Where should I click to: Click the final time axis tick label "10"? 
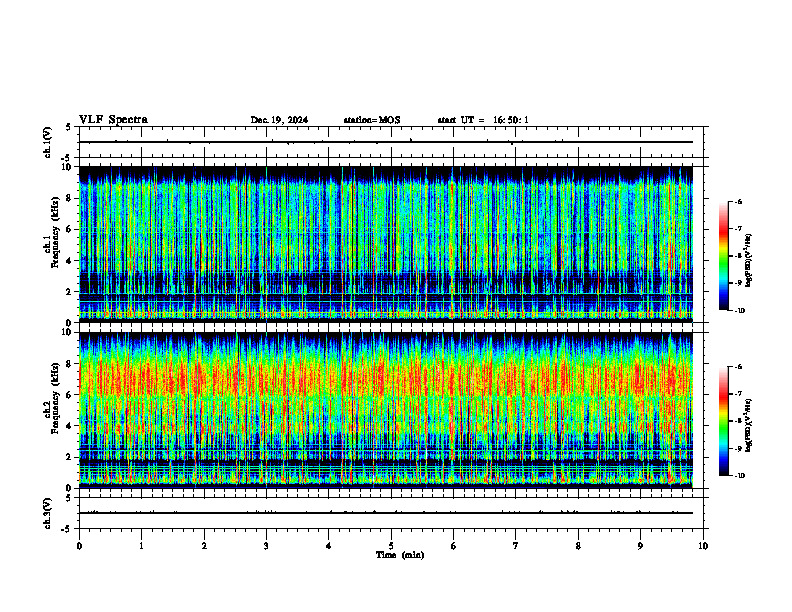(x=703, y=546)
